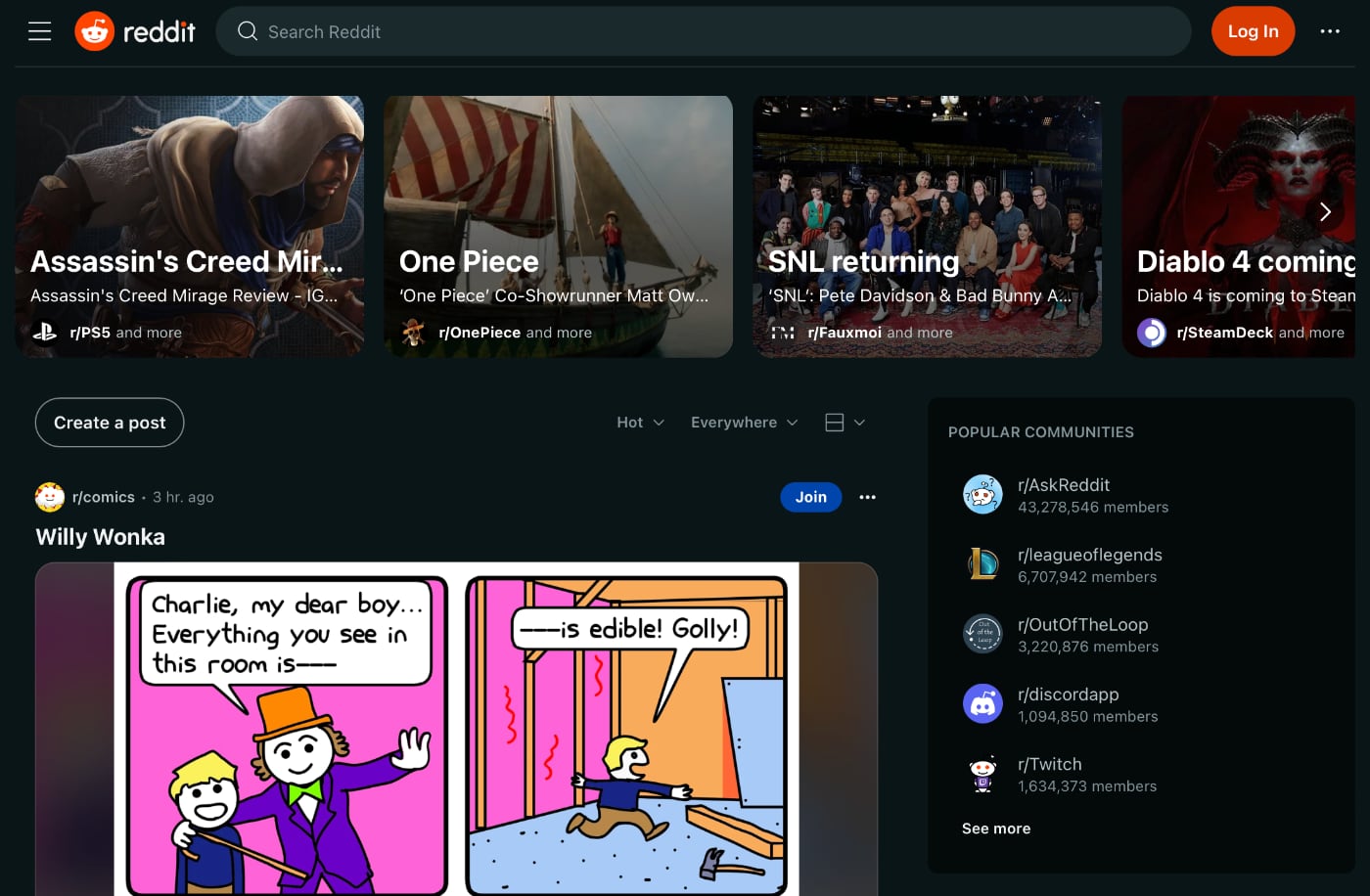Image resolution: width=1370 pixels, height=896 pixels.
Task: Open the r/PS5 community link
Action: coord(90,333)
